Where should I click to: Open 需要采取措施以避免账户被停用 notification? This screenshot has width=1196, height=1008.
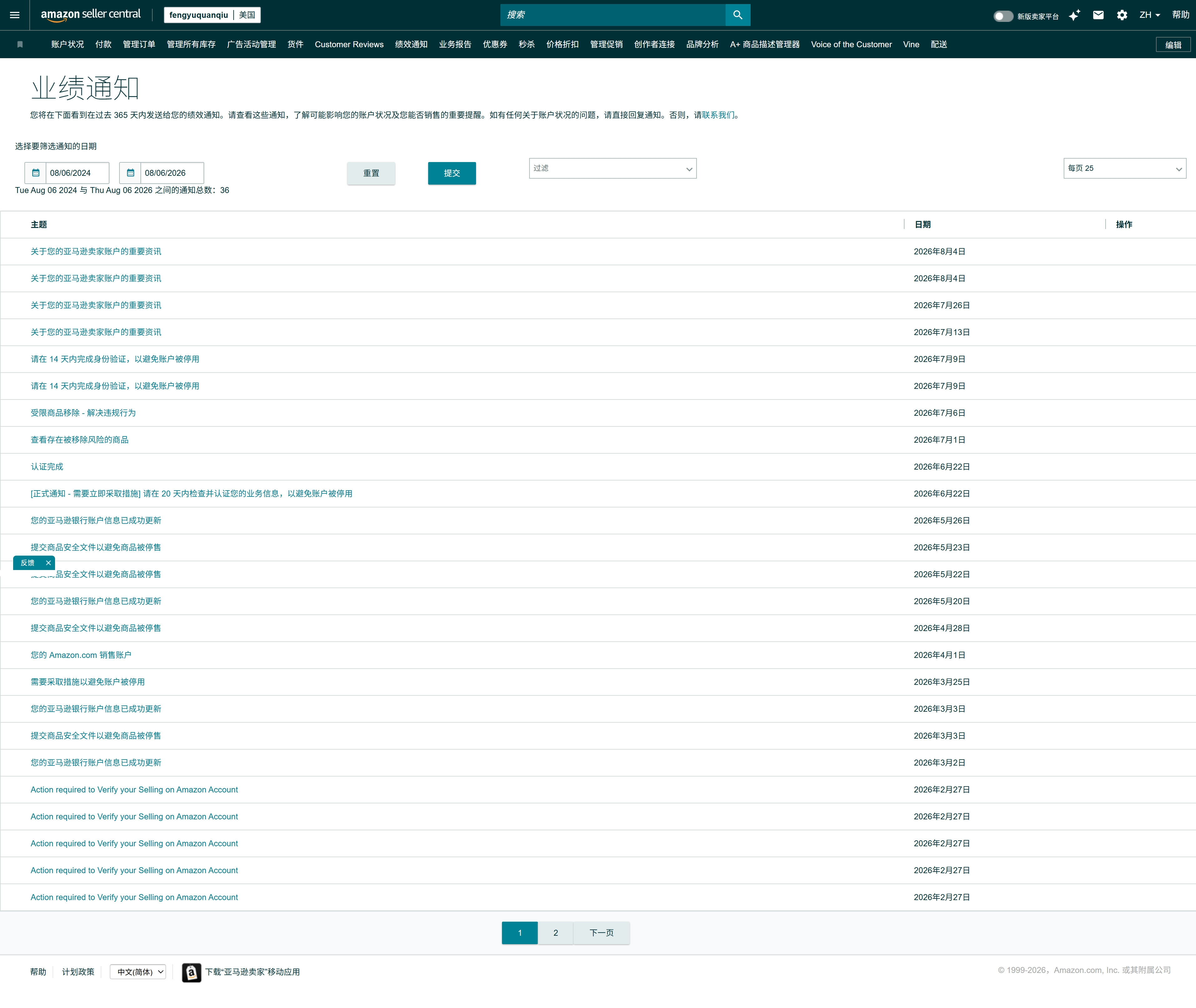point(87,682)
